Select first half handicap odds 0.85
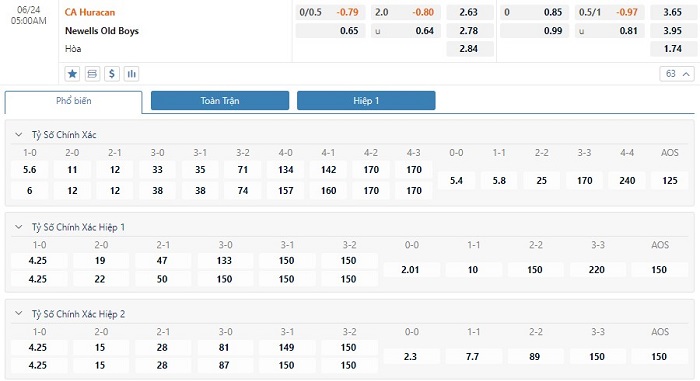Image resolution: width=700 pixels, height=381 pixels. click(x=534, y=12)
